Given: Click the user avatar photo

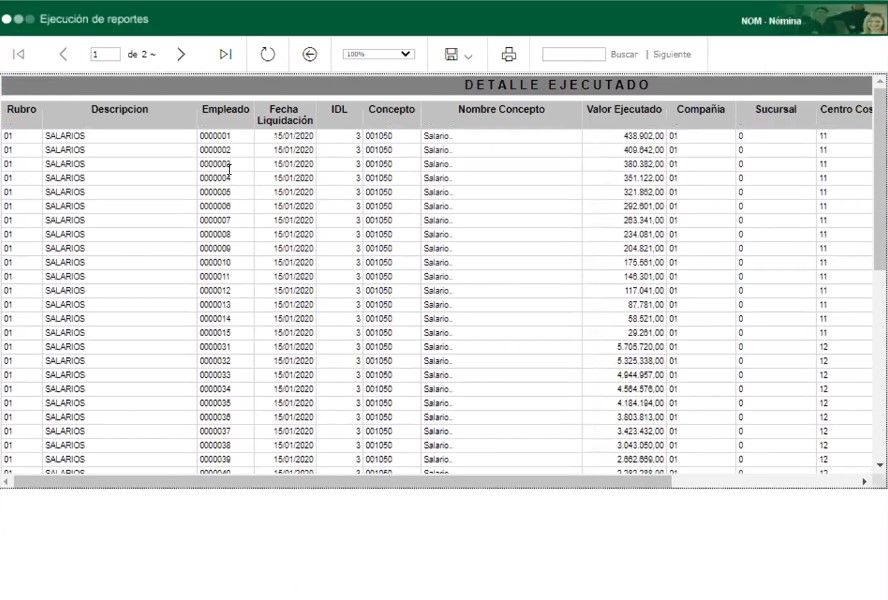Looking at the screenshot, I should tap(874, 22).
